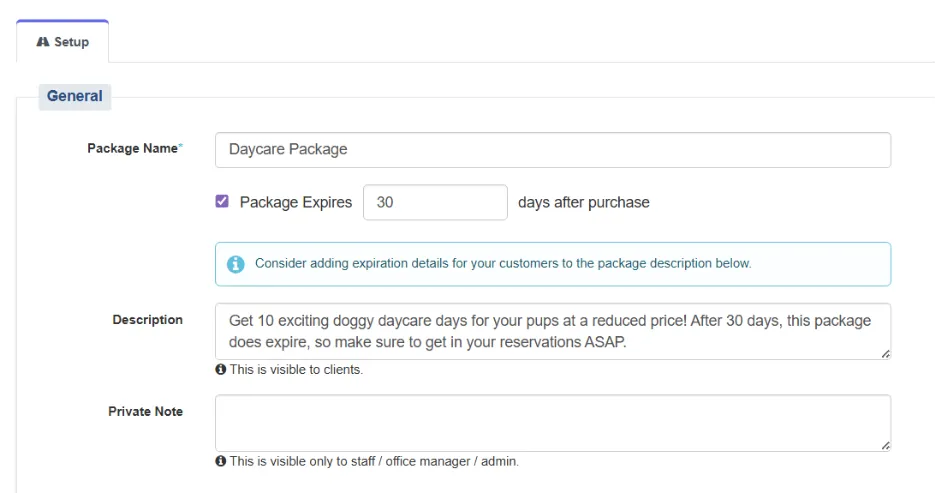The image size is (936, 493).
Task: Open the Setup tab
Action: [x=63, y=42]
